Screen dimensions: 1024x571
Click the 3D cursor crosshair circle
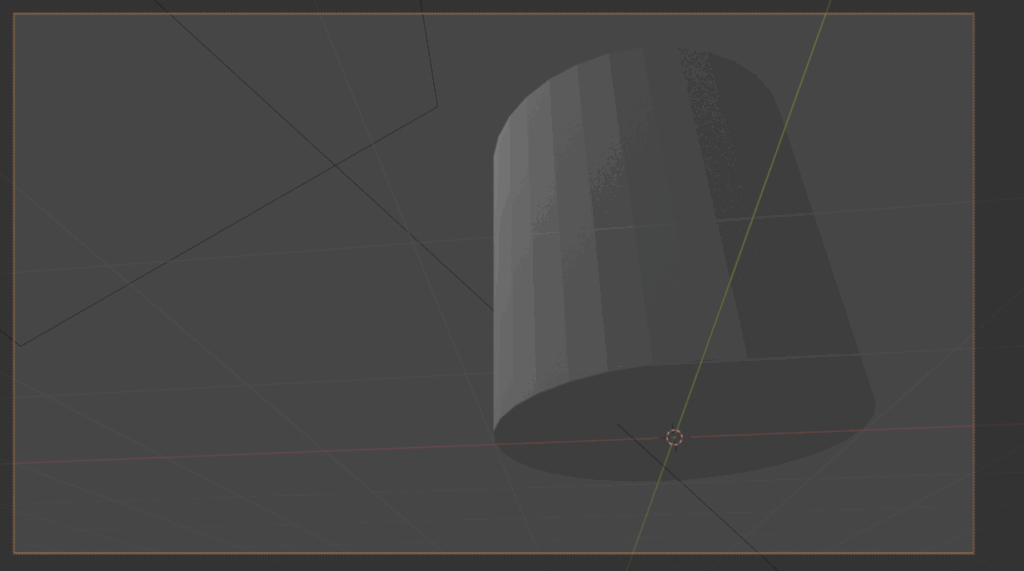point(674,437)
